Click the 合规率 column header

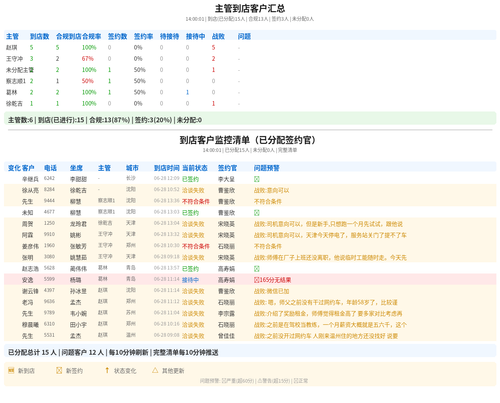click(x=91, y=36)
